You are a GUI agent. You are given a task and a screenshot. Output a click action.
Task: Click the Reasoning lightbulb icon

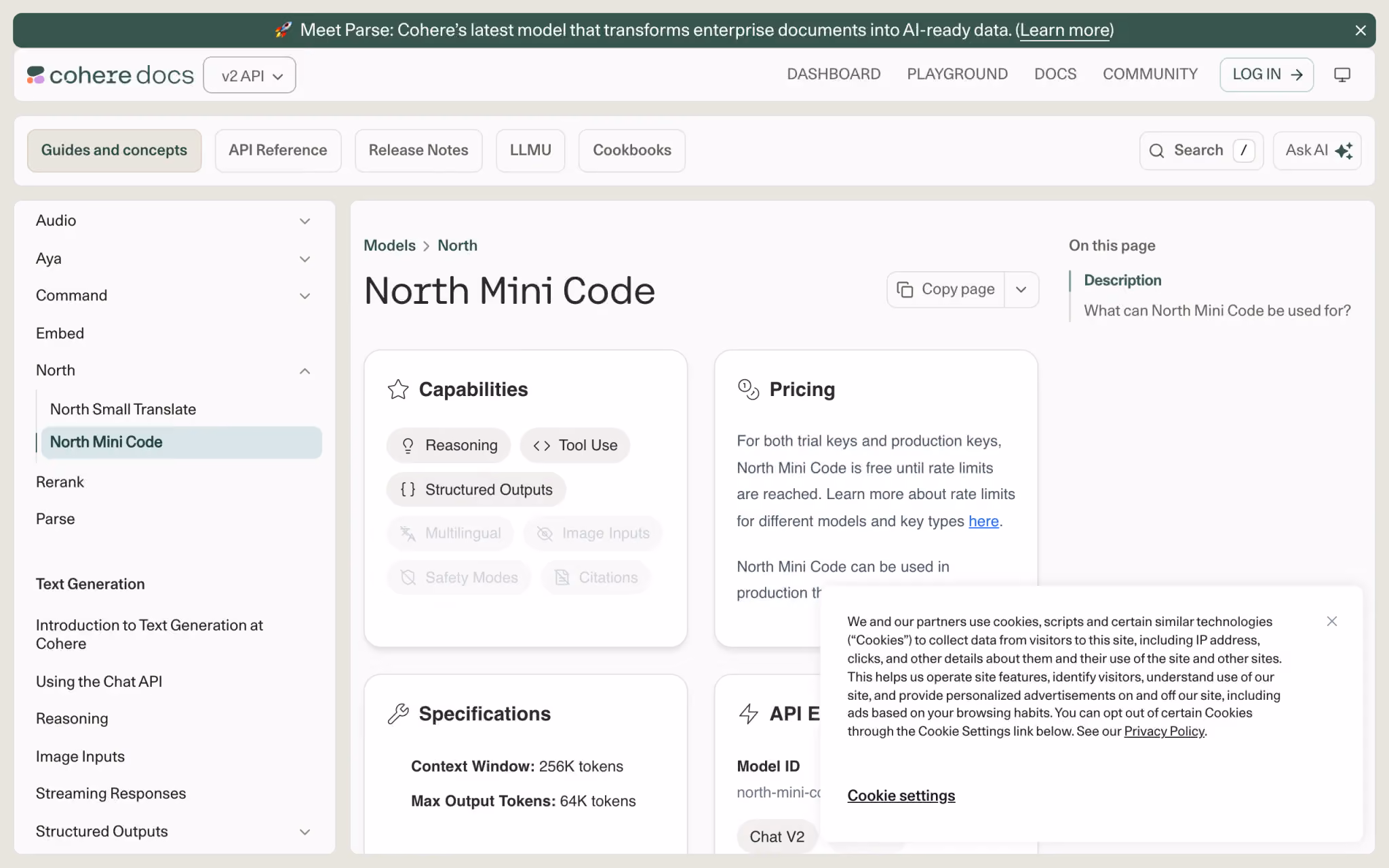pyautogui.click(x=408, y=446)
